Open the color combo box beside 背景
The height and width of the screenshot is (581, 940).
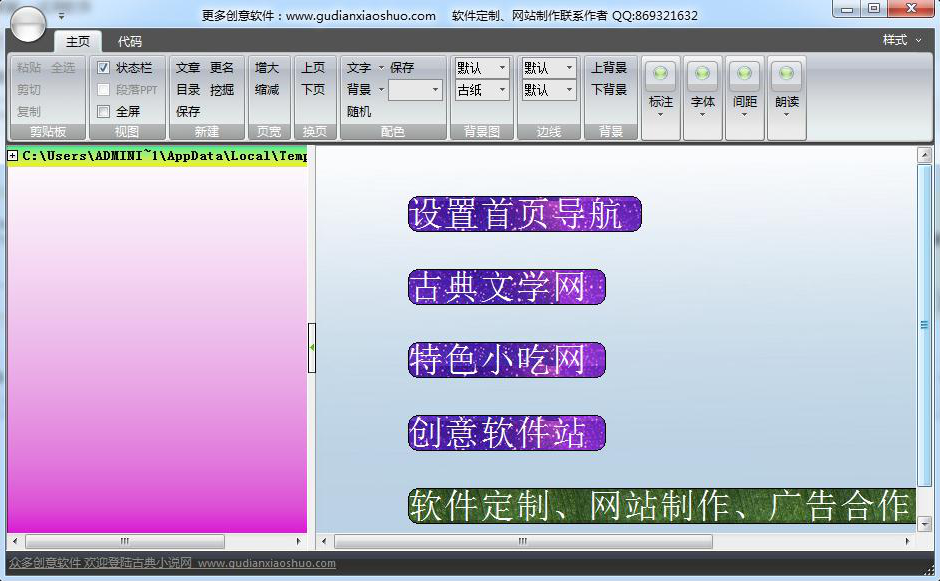point(415,90)
